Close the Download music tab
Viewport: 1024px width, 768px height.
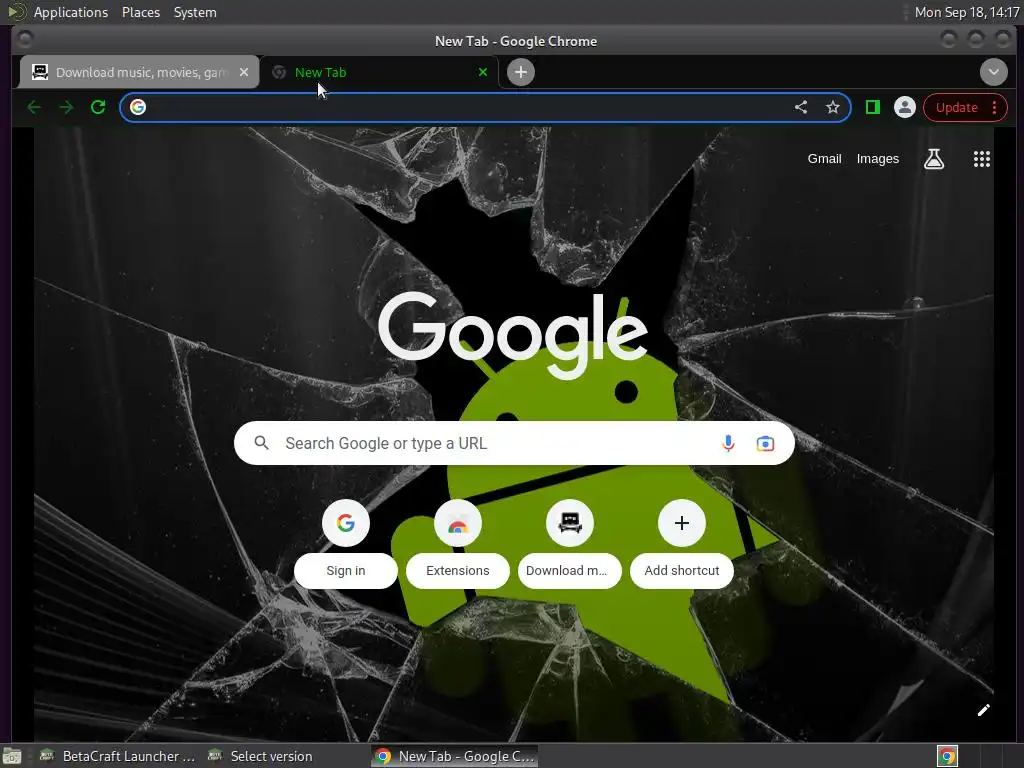[244, 72]
